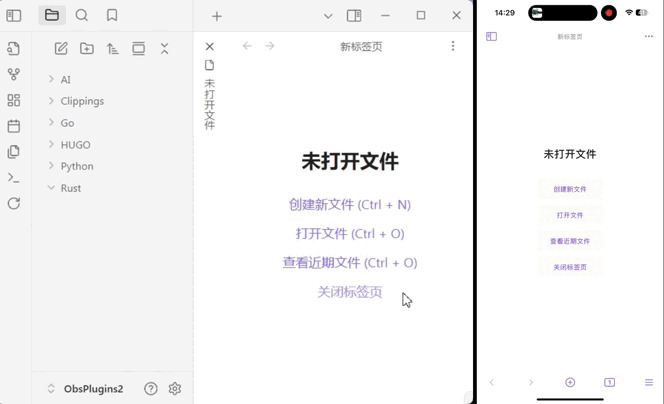This screenshot has width=664, height=404.
Task: Close the current tab X icon
Action: tap(210, 47)
